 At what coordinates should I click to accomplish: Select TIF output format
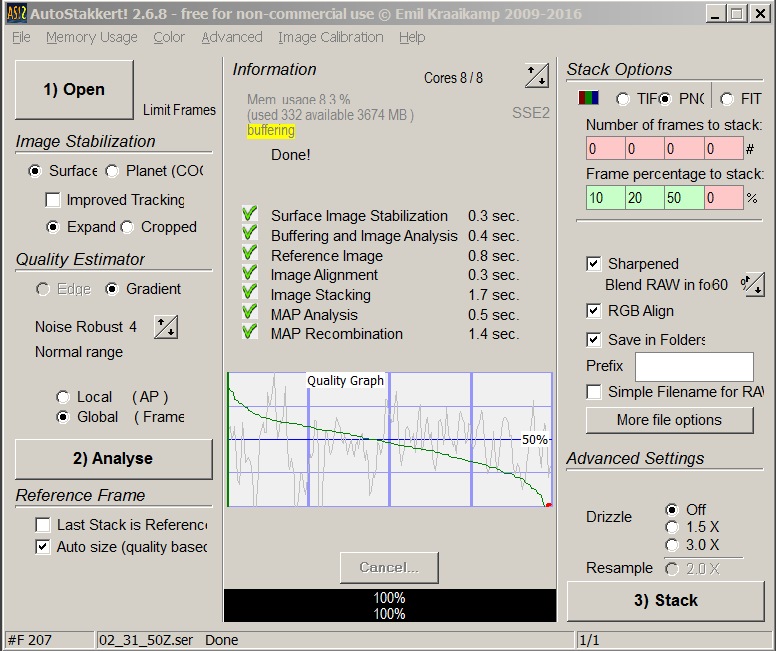[623, 100]
